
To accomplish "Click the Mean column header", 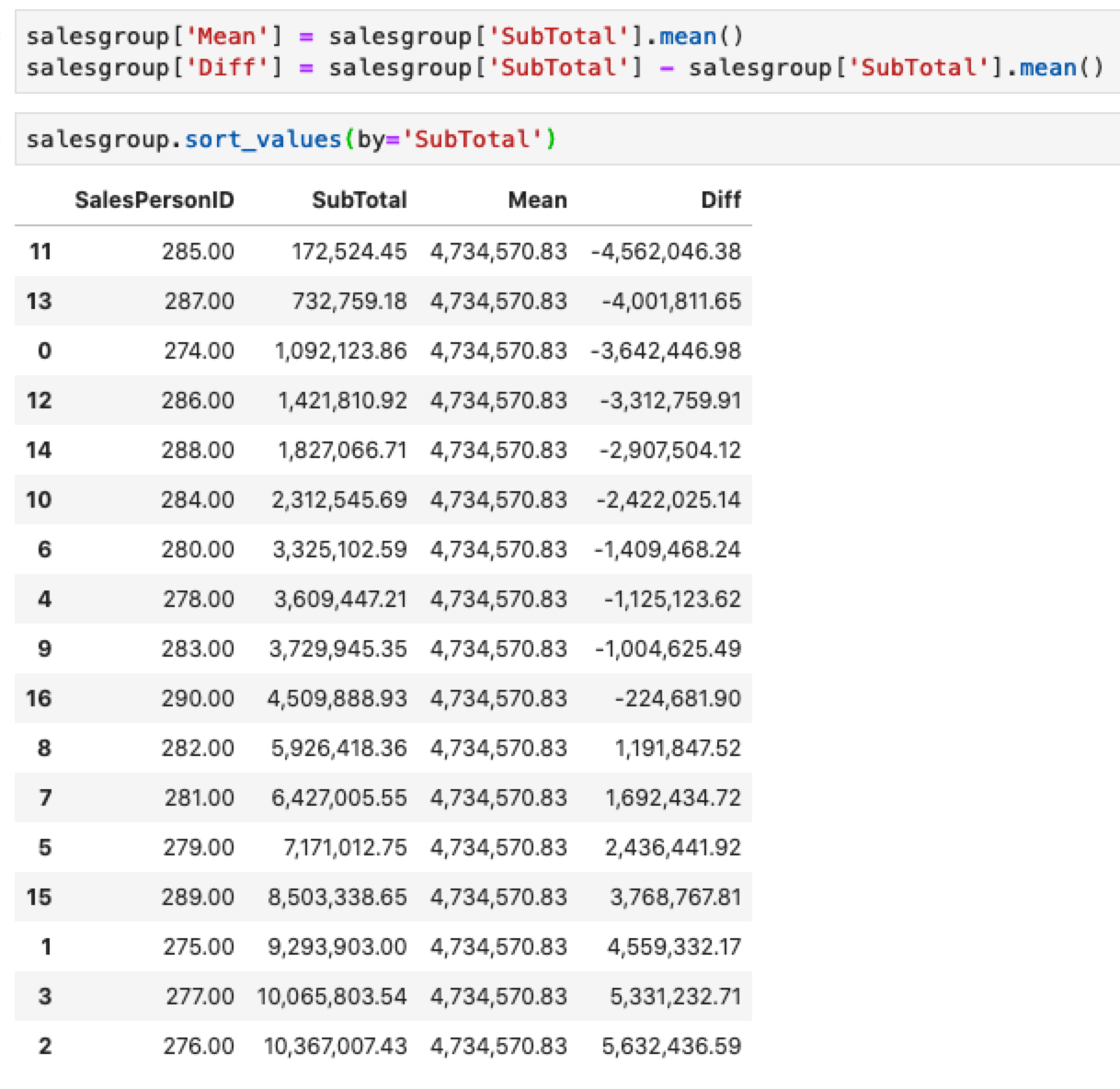I will [x=537, y=201].
